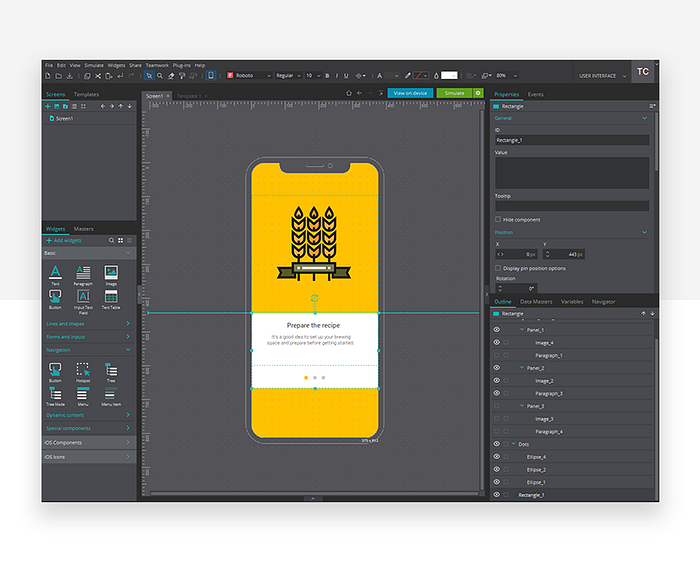Viewport: 700px width, 562px height.
Task: Select the Menu Item widget
Action: tap(111, 396)
